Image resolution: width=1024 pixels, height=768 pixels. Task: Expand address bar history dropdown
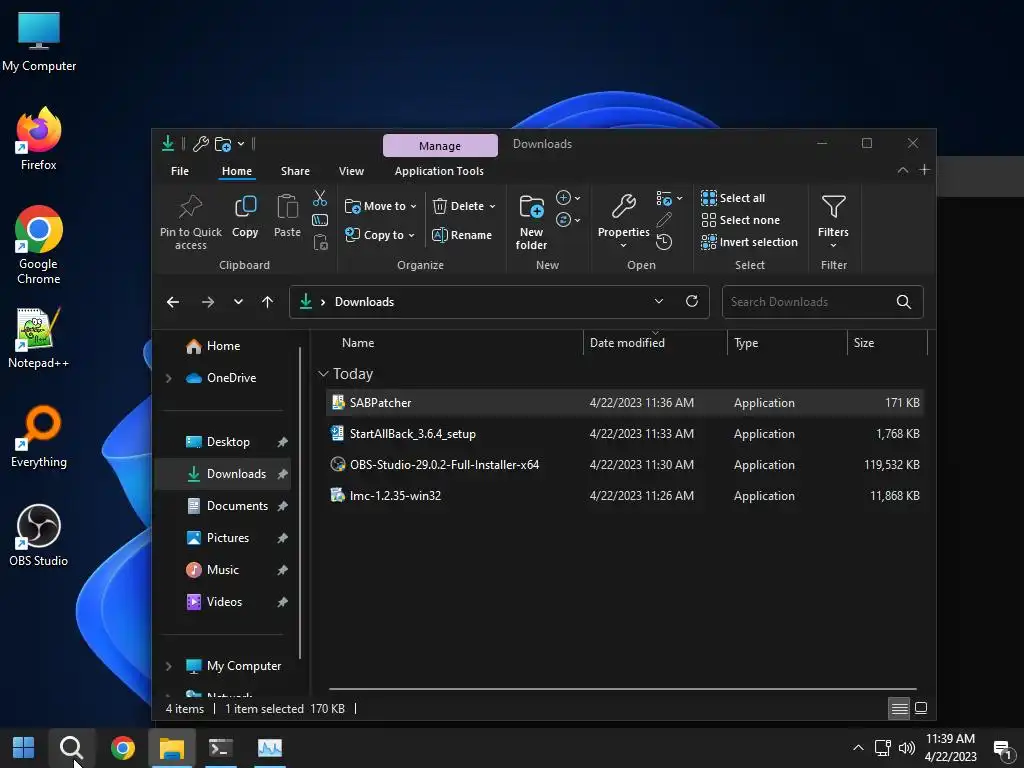pyautogui.click(x=658, y=301)
